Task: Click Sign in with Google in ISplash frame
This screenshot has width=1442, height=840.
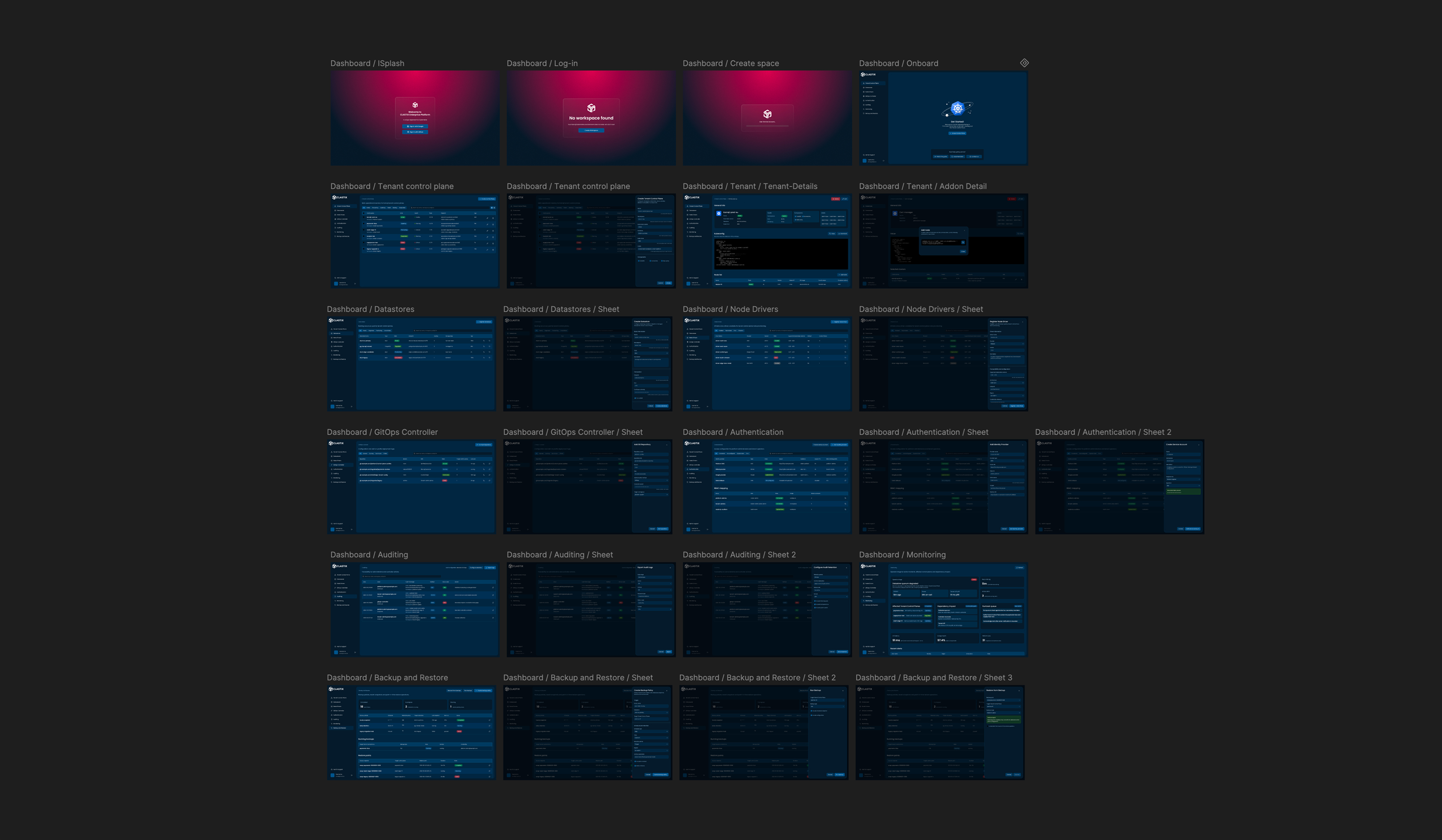Action: (x=415, y=126)
